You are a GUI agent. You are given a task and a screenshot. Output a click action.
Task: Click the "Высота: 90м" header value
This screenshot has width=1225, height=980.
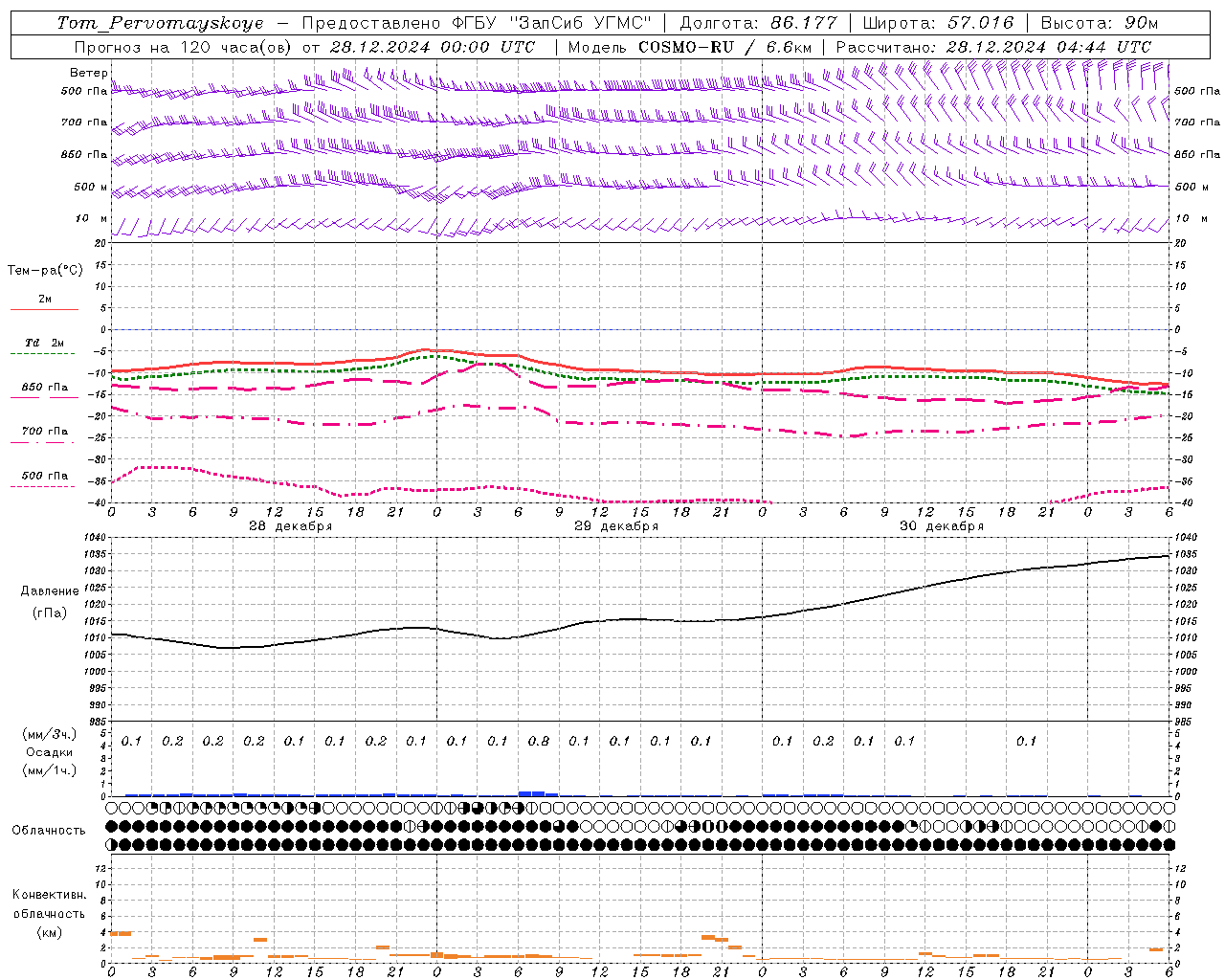tap(1099, 23)
